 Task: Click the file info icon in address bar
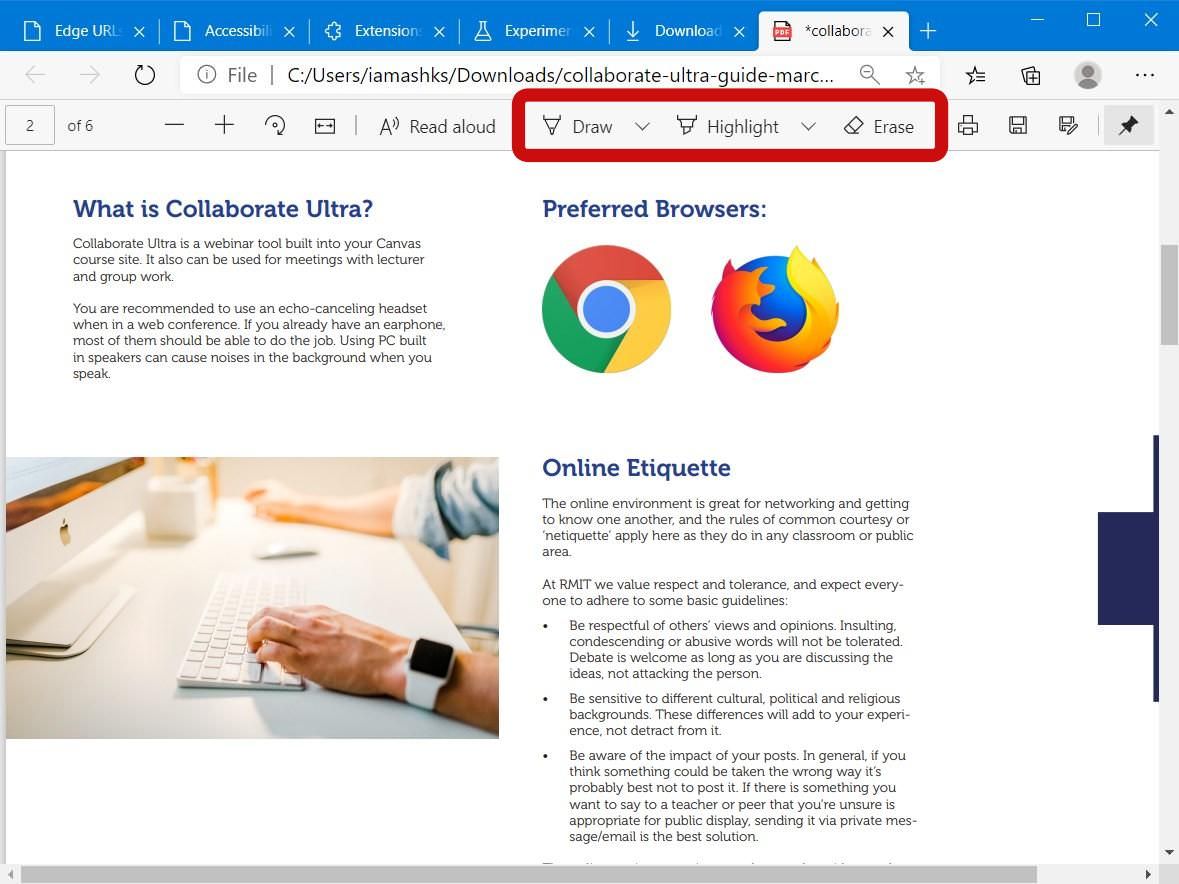[x=207, y=74]
